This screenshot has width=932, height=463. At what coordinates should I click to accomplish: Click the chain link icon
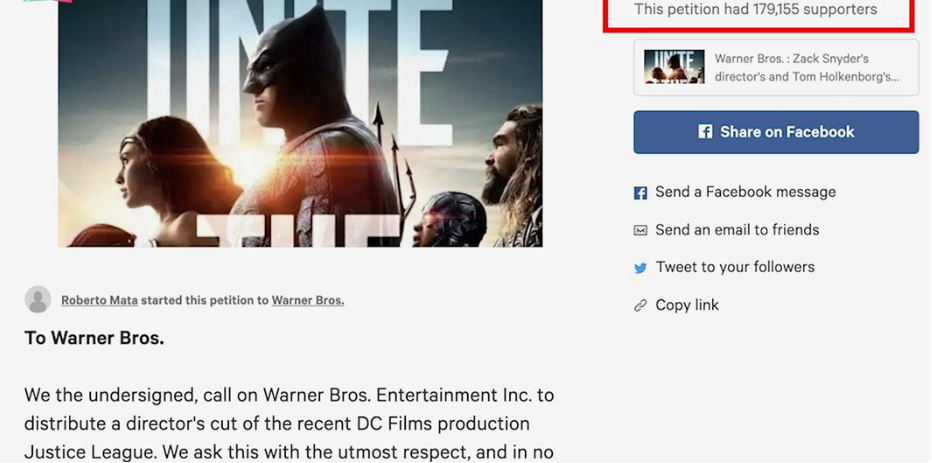coord(640,305)
